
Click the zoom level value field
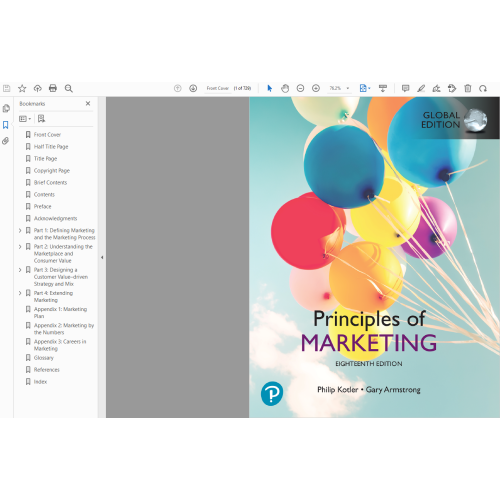coord(335,88)
